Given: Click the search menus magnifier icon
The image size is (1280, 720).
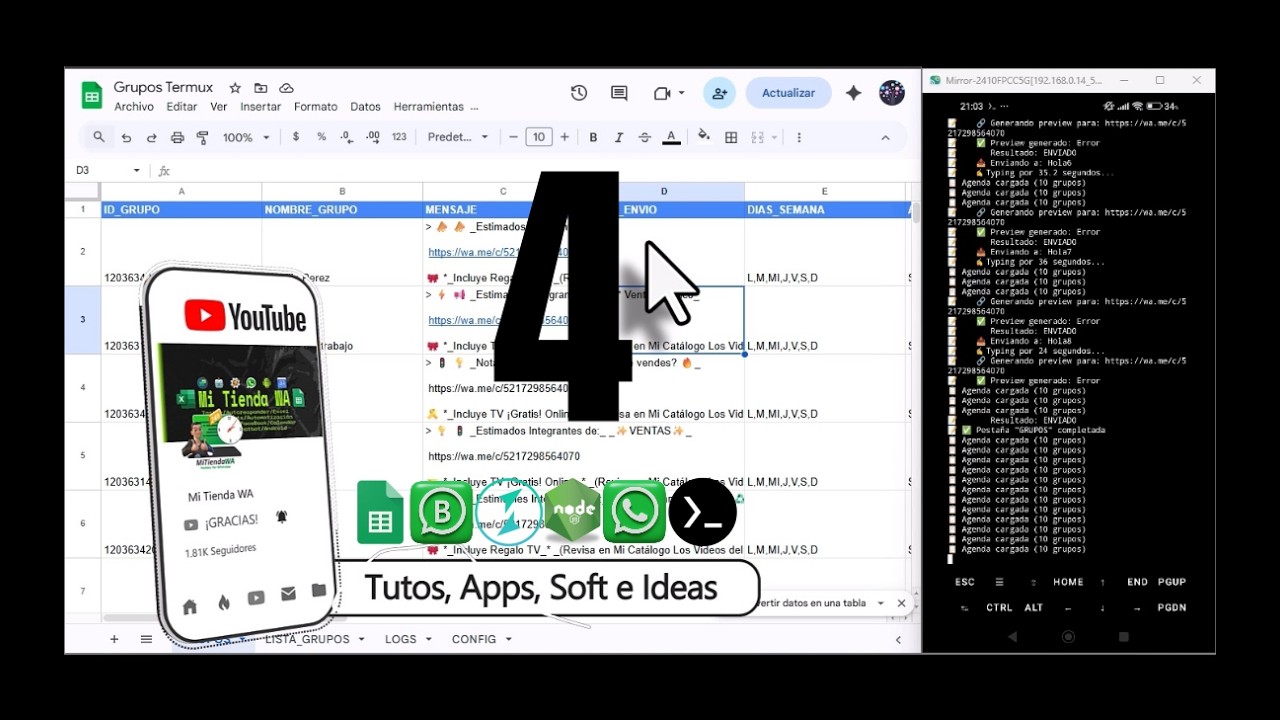Looking at the screenshot, I should 98,137.
